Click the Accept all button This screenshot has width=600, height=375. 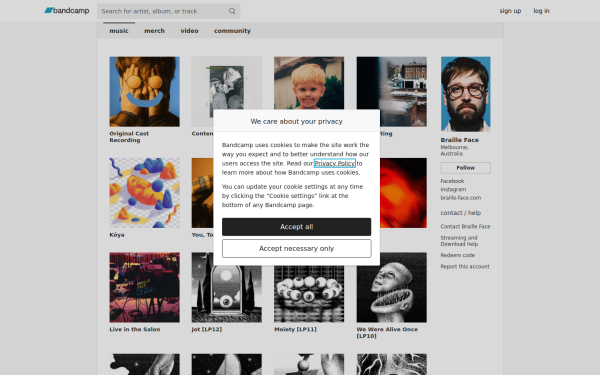click(x=297, y=227)
